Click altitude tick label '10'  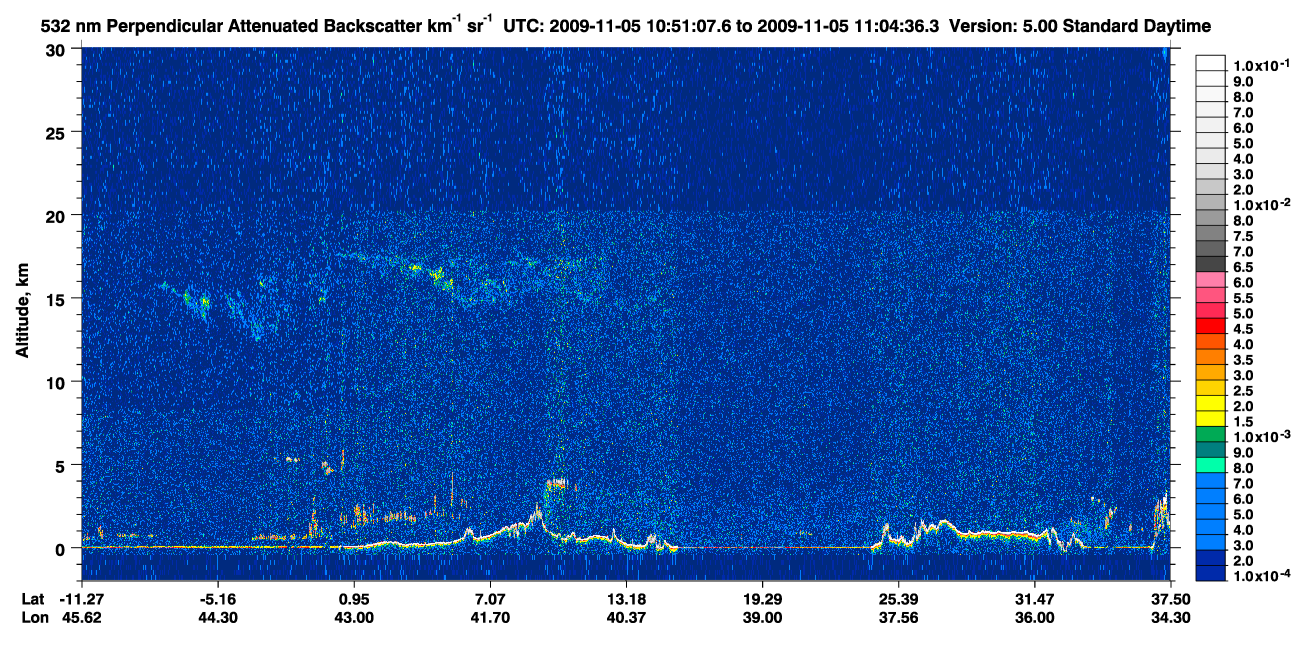pyautogui.click(x=57, y=382)
